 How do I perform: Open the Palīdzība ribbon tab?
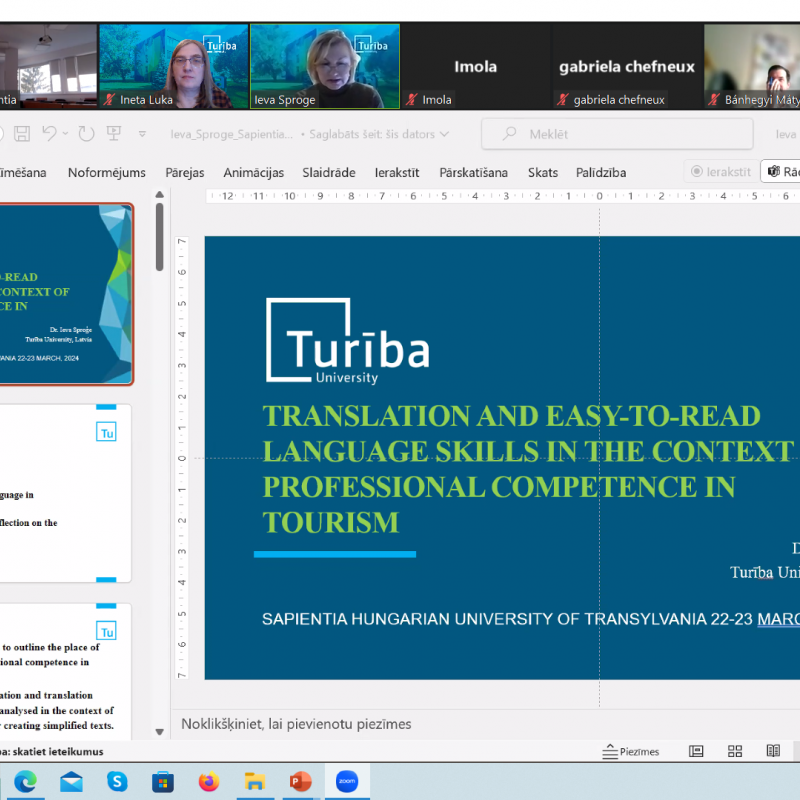click(x=601, y=172)
